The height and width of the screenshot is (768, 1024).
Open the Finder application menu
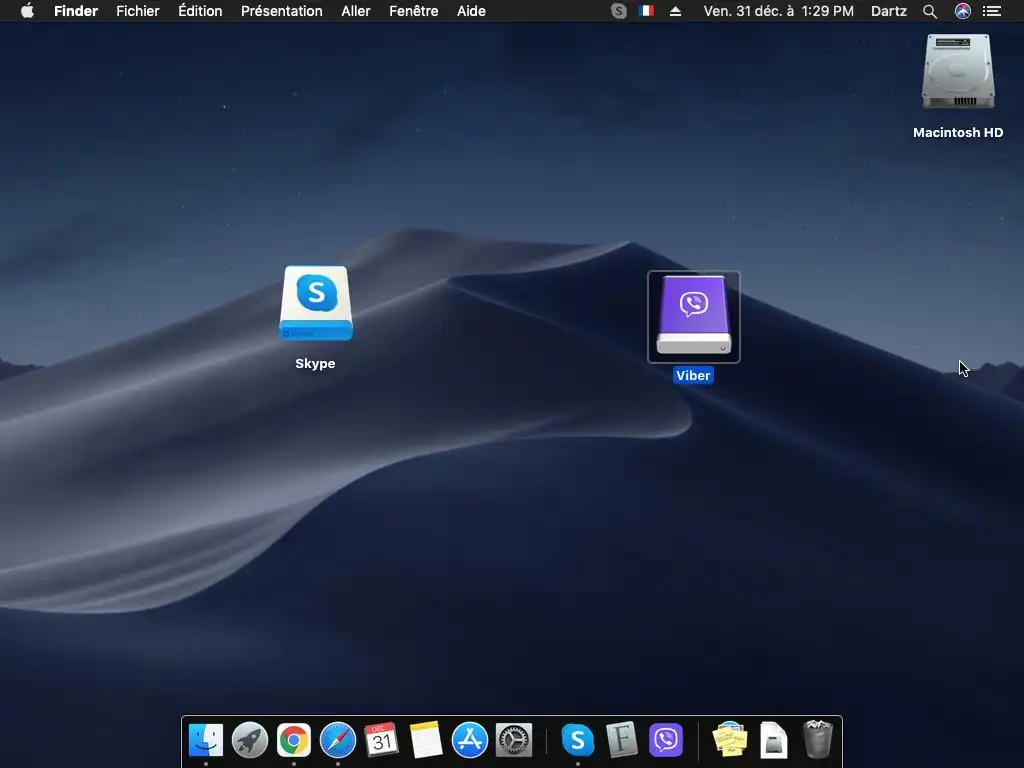click(x=76, y=11)
